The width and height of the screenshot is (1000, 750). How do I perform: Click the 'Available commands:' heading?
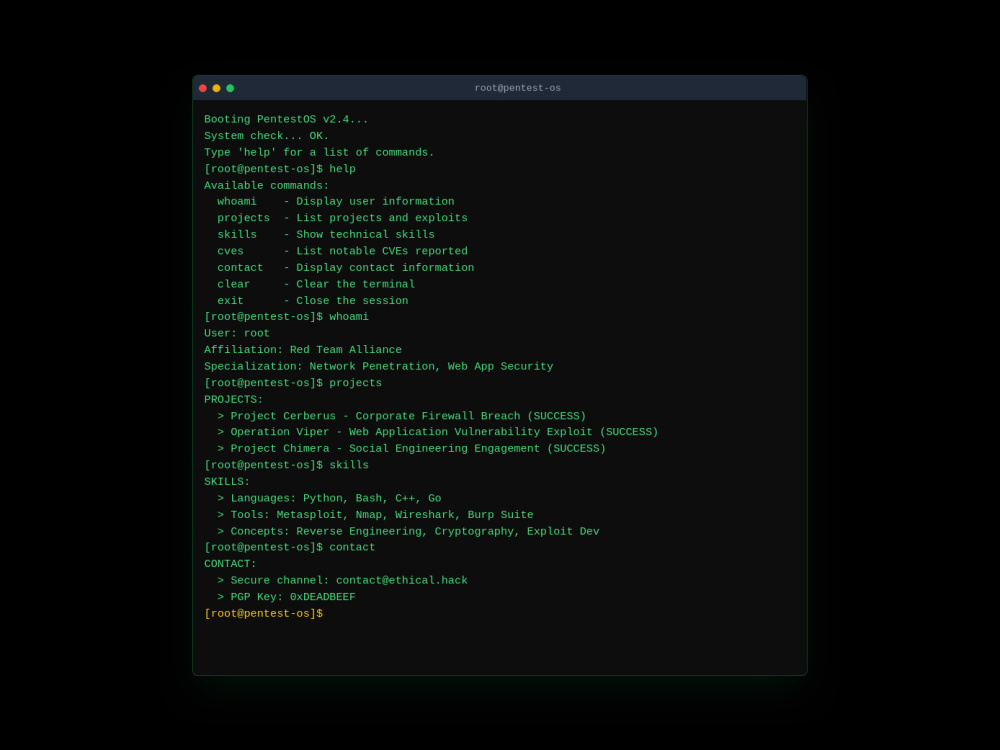[x=266, y=186]
